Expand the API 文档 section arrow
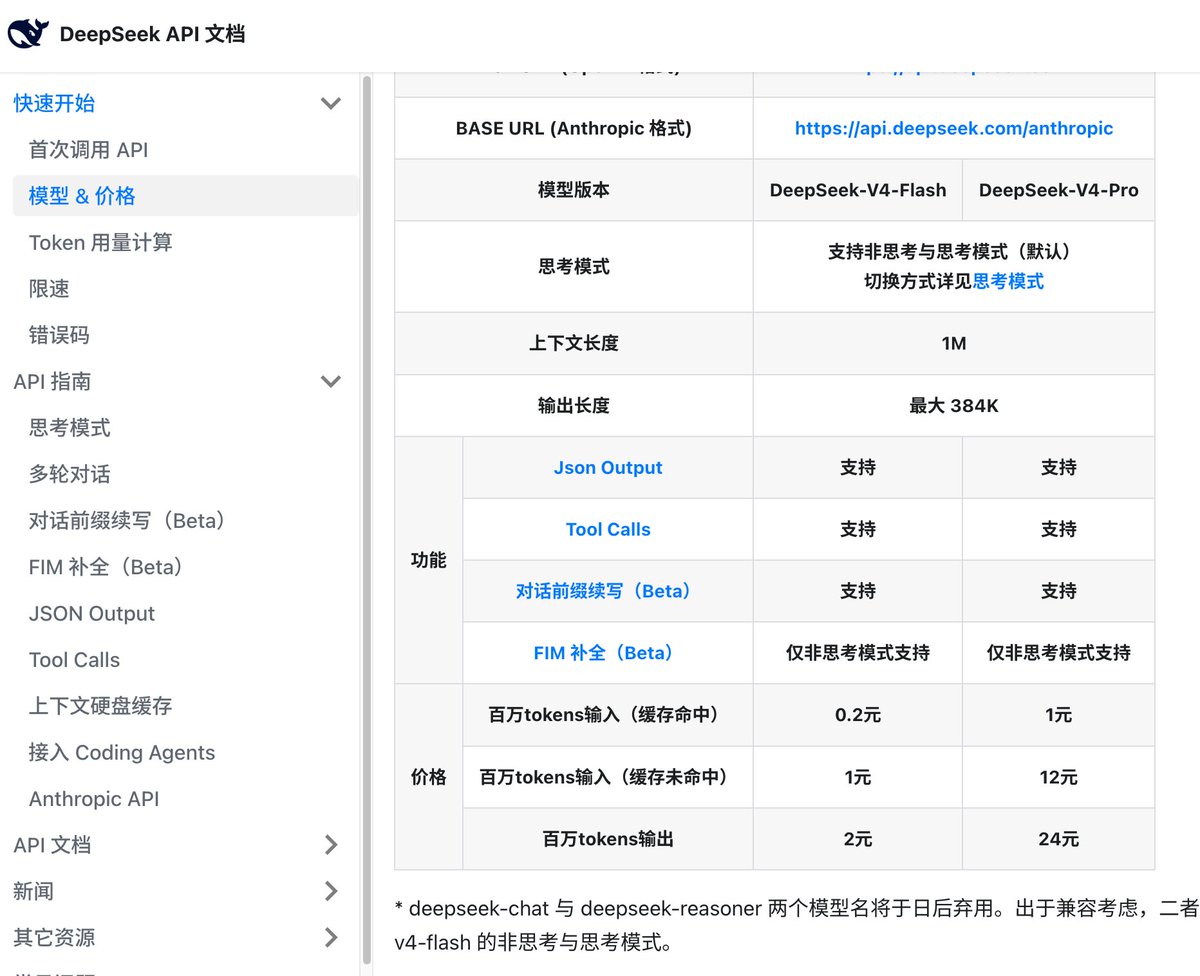The height and width of the screenshot is (976, 1200). coord(331,845)
